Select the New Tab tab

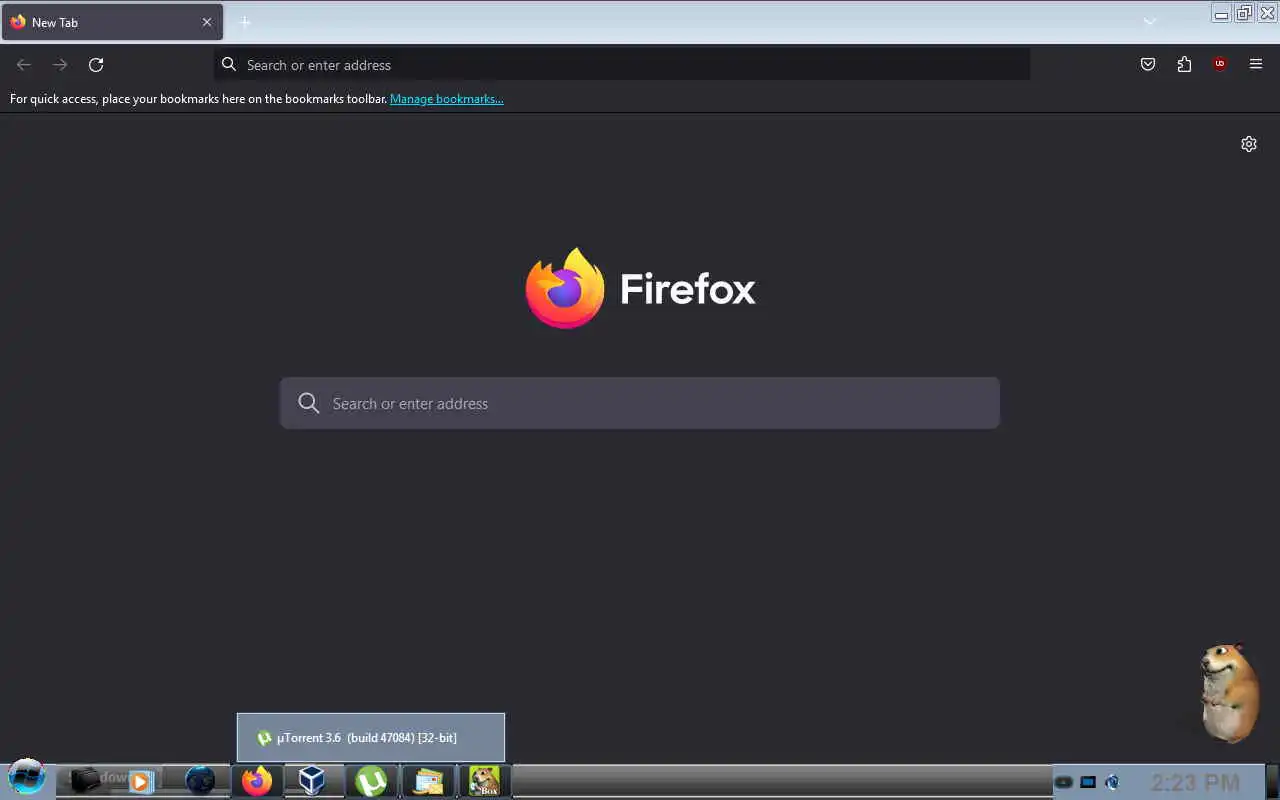[x=112, y=22]
